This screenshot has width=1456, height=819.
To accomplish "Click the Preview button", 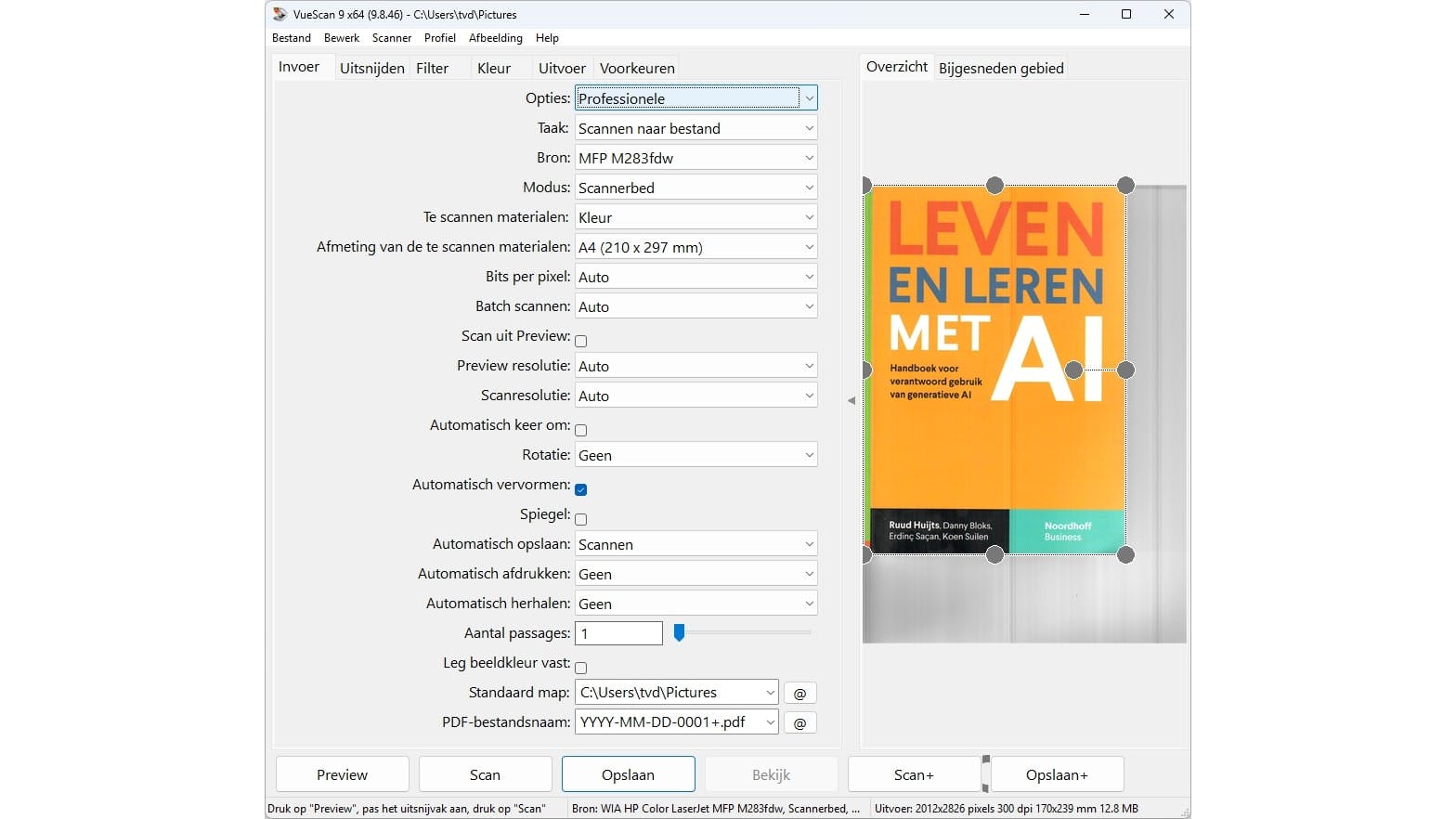I will coord(343,774).
